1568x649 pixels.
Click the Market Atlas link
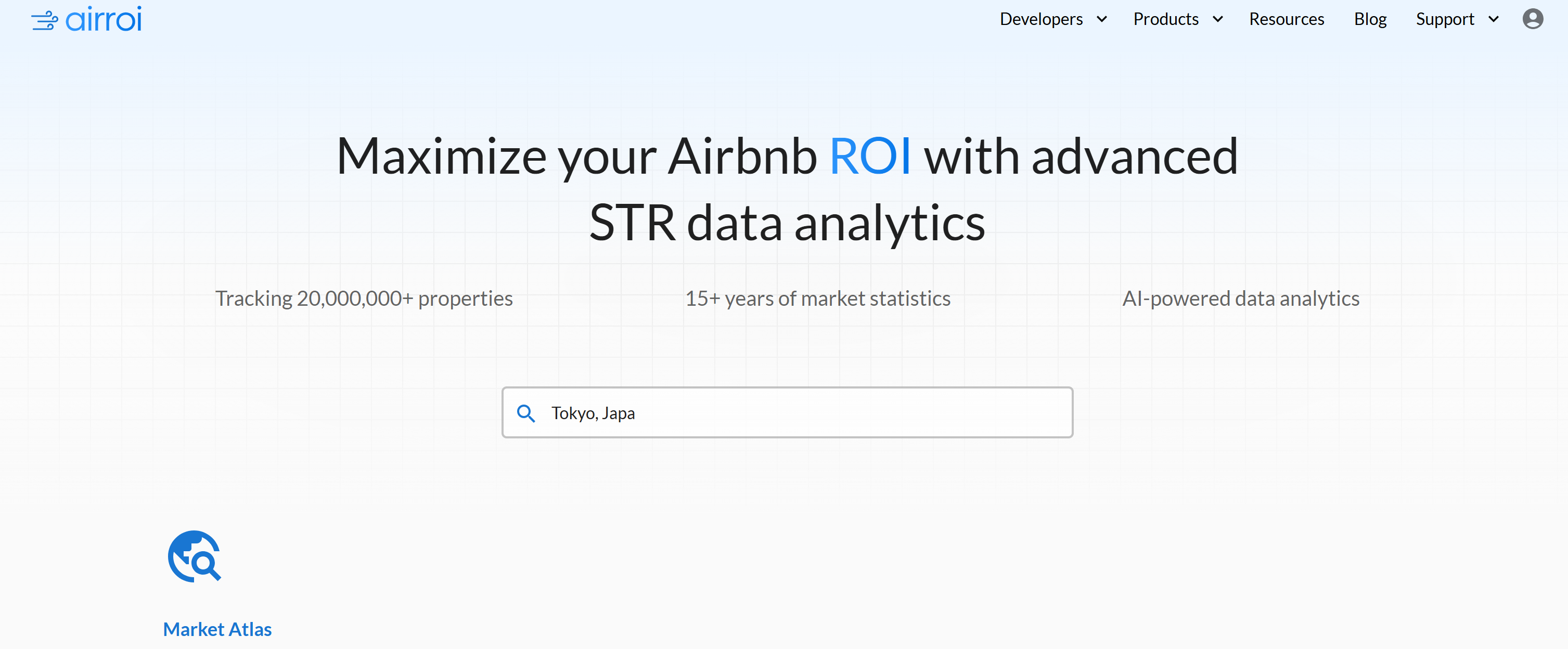click(217, 629)
